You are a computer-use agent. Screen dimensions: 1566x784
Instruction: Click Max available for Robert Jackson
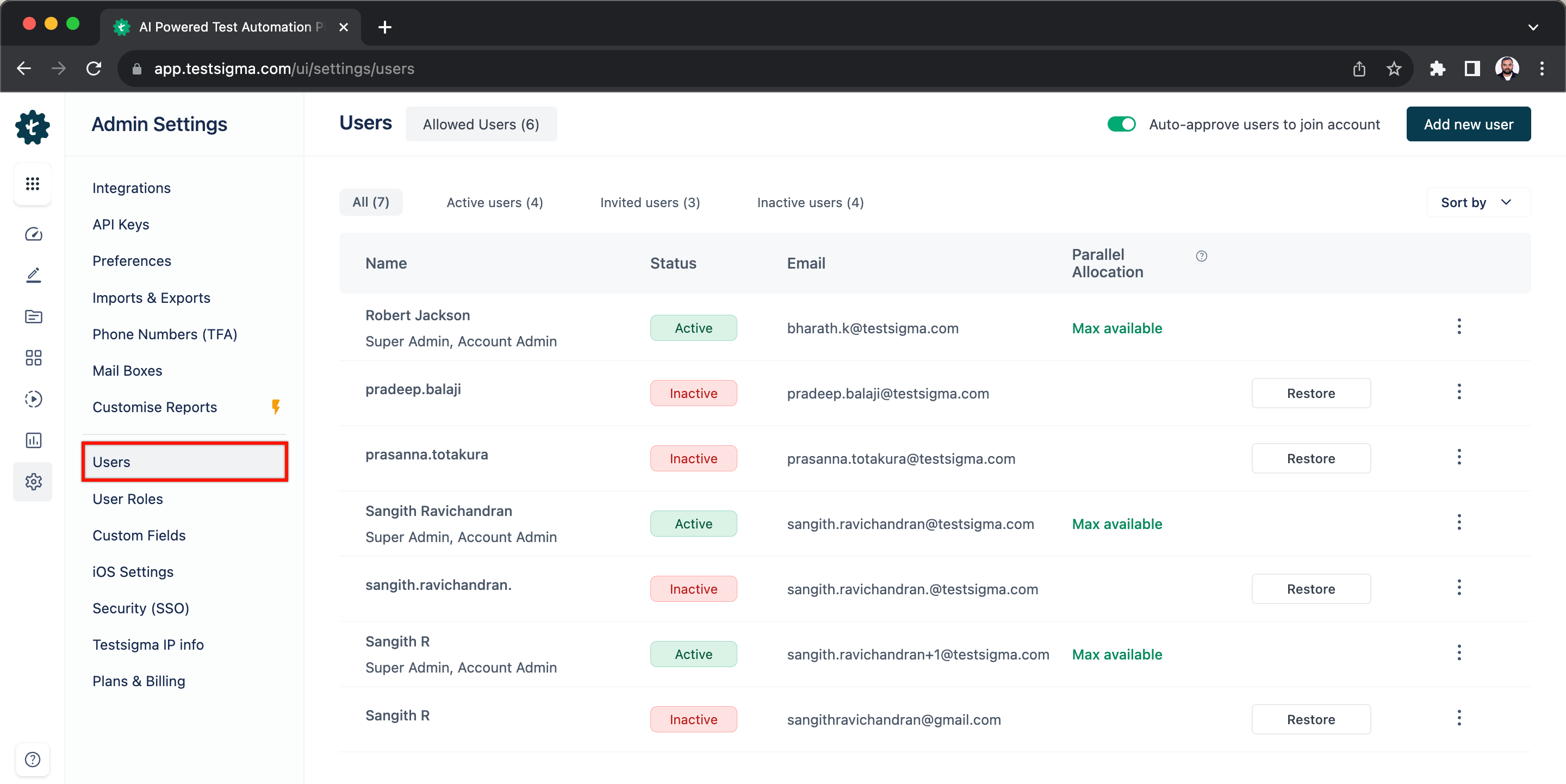(1117, 328)
